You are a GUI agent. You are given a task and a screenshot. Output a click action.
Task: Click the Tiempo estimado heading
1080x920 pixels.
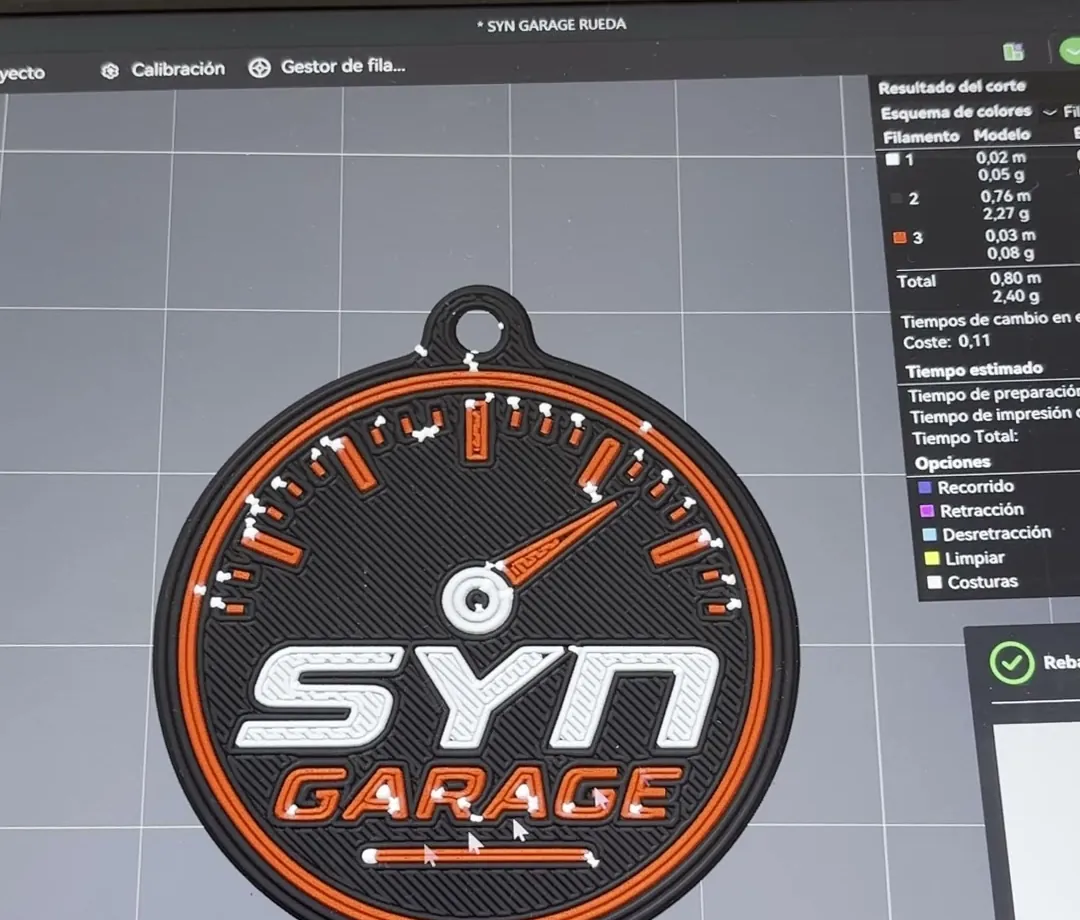point(974,370)
